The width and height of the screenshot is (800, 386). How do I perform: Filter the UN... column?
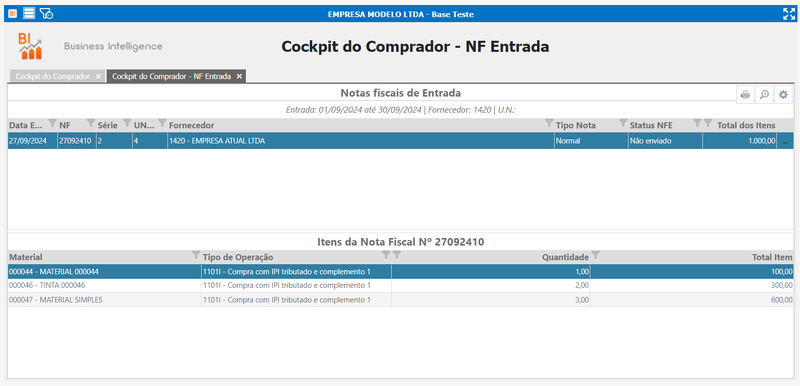[x=162, y=123]
